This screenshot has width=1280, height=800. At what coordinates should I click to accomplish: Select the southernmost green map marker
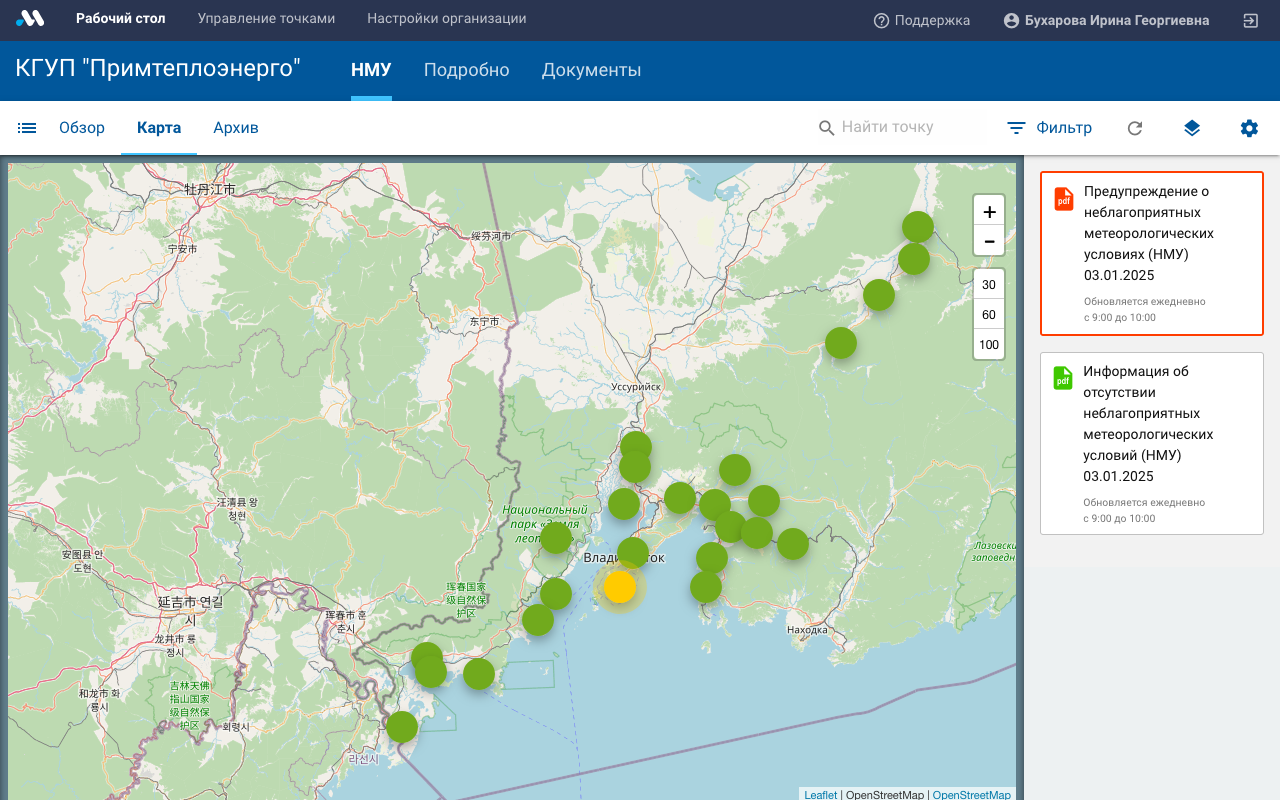click(x=402, y=726)
